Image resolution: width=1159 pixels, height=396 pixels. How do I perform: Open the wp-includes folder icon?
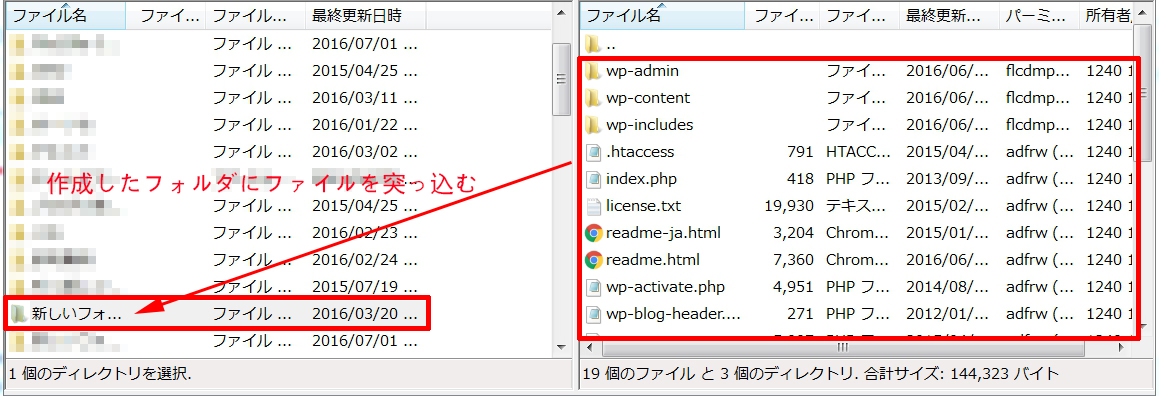point(593,125)
